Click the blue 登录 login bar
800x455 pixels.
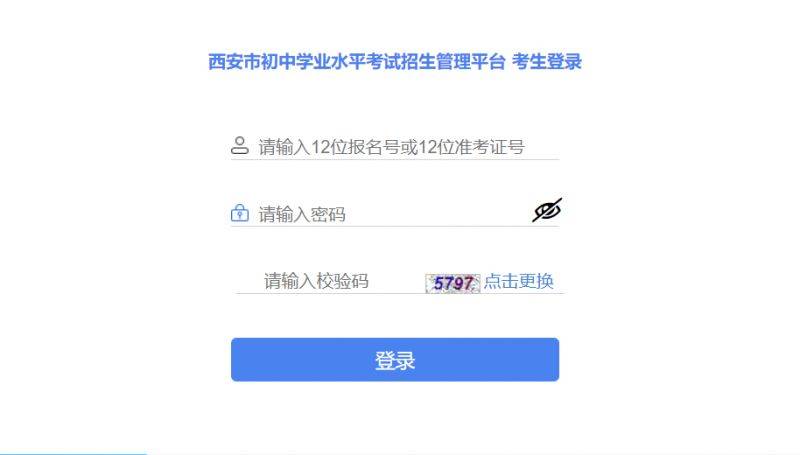point(395,360)
